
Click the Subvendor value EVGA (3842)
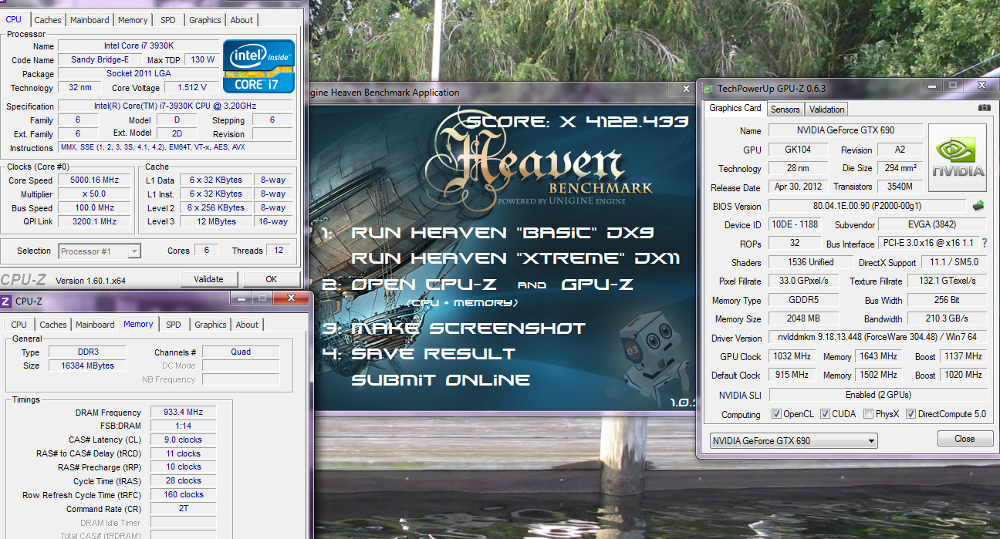(932, 225)
